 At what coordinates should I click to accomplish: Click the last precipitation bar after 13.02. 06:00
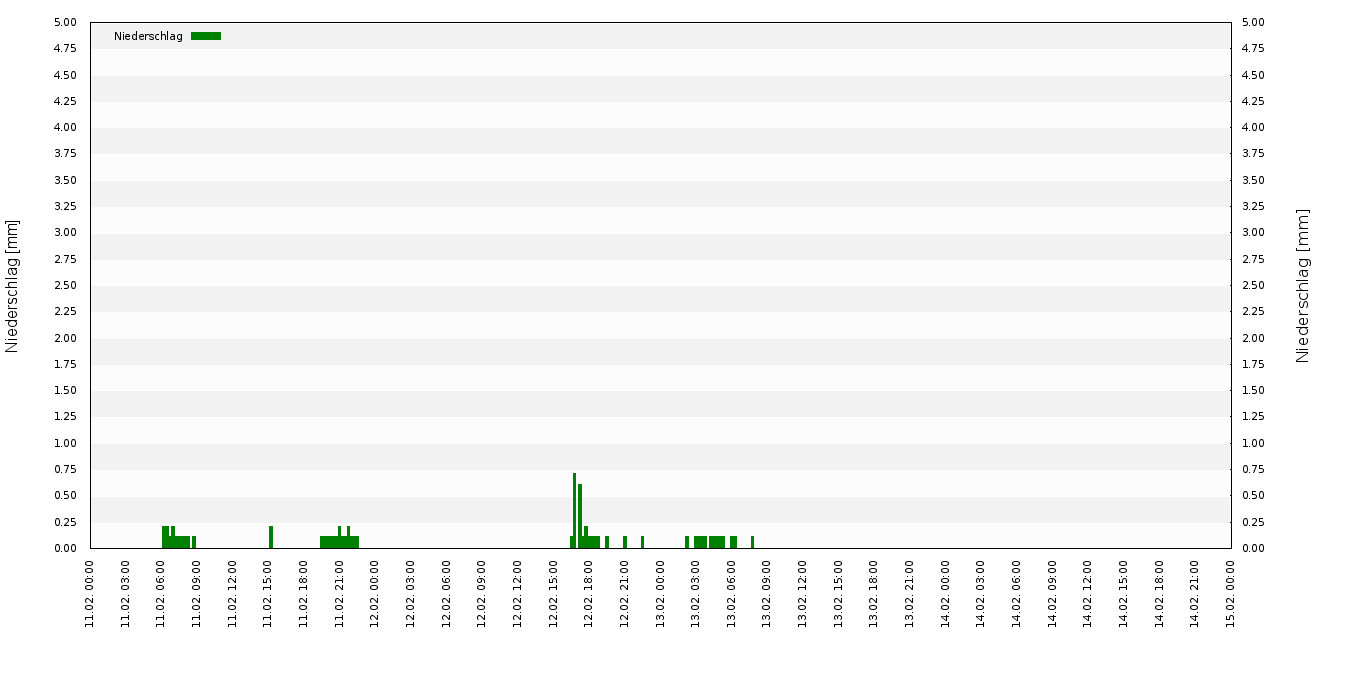pyautogui.click(x=752, y=542)
